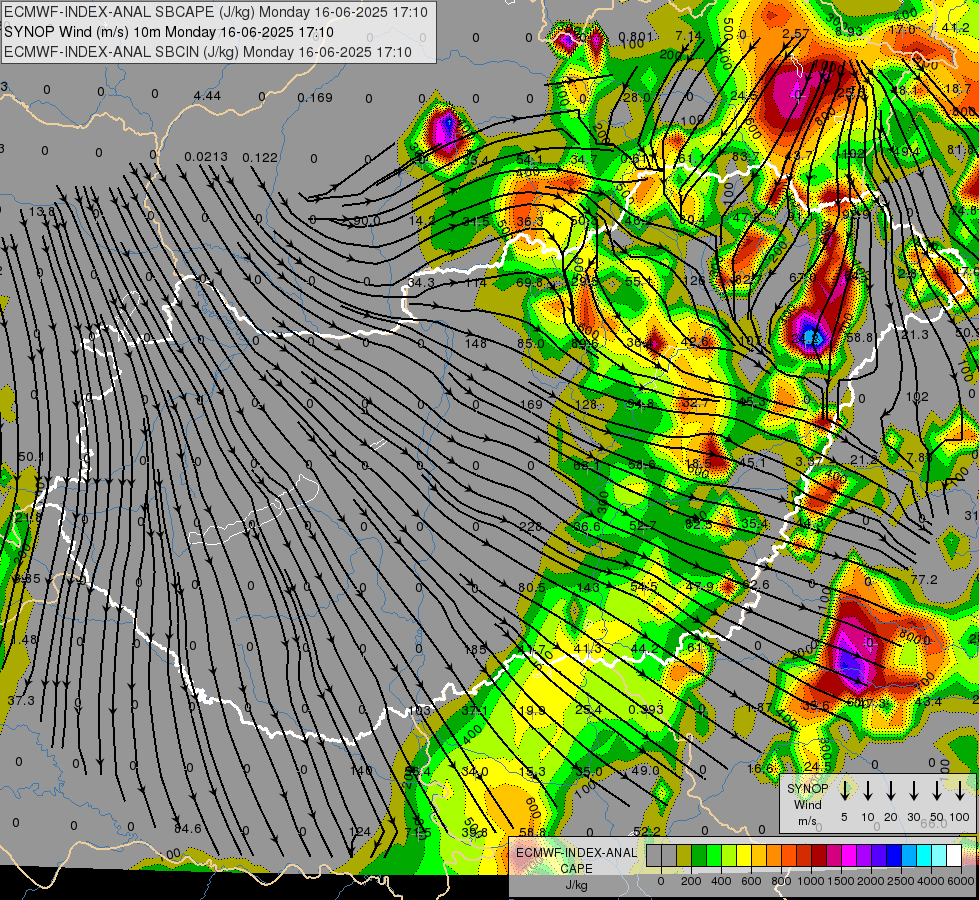Click the 37.3 value on the map
The width and height of the screenshot is (979, 900).
pyautogui.click(x=21, y=701)
